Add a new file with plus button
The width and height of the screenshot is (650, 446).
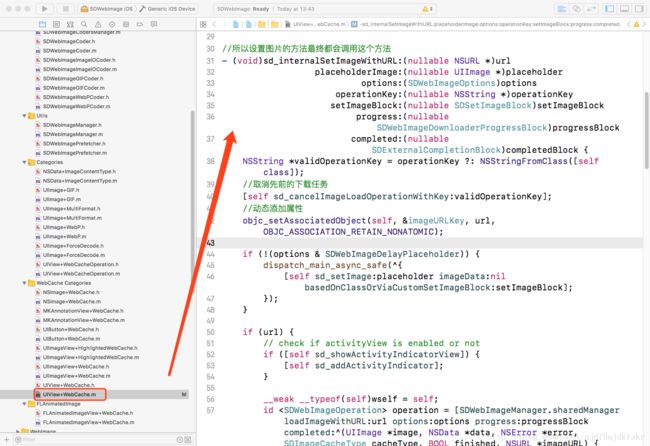coord(6,439)
